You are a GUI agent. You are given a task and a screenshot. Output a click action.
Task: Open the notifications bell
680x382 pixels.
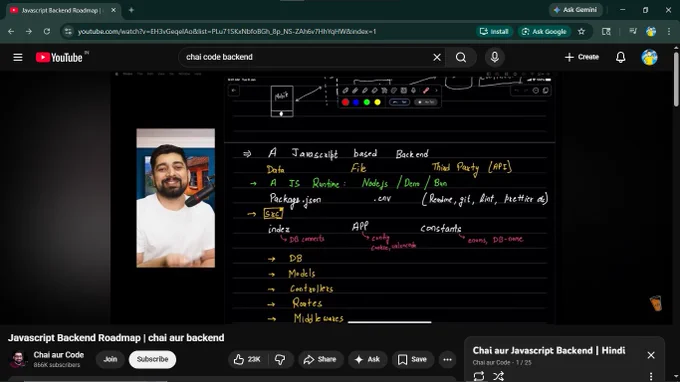click(x=621, y=57)
